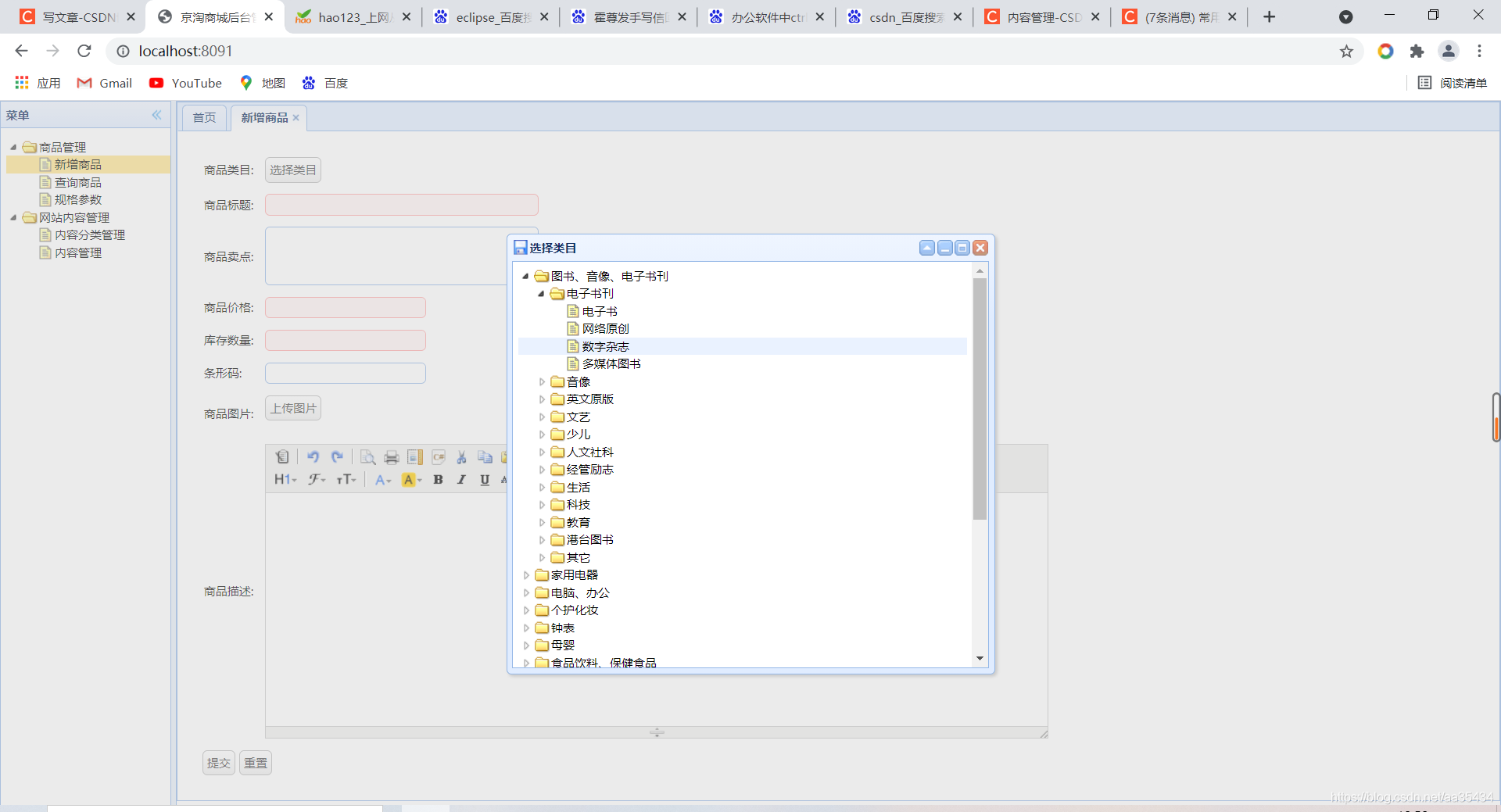
Task: Collapse the 菜单 sidebar panel with double-arrow
Action: (156, 115)
